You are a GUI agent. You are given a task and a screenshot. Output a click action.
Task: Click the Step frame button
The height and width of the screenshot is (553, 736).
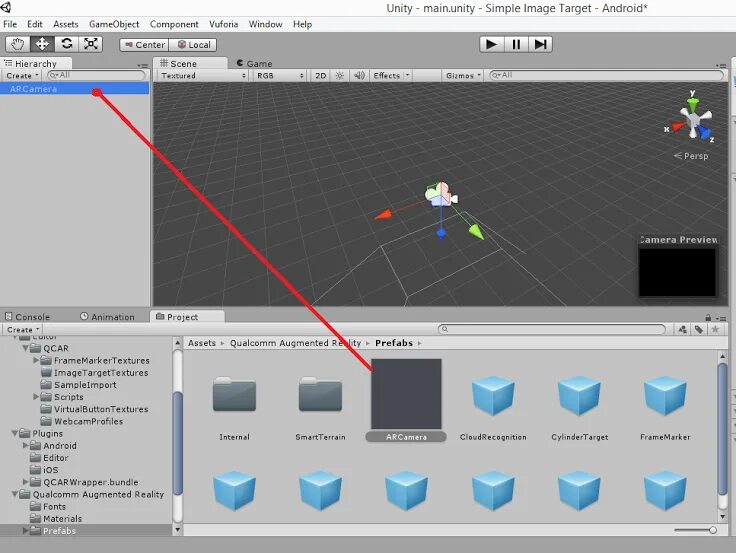540,44
